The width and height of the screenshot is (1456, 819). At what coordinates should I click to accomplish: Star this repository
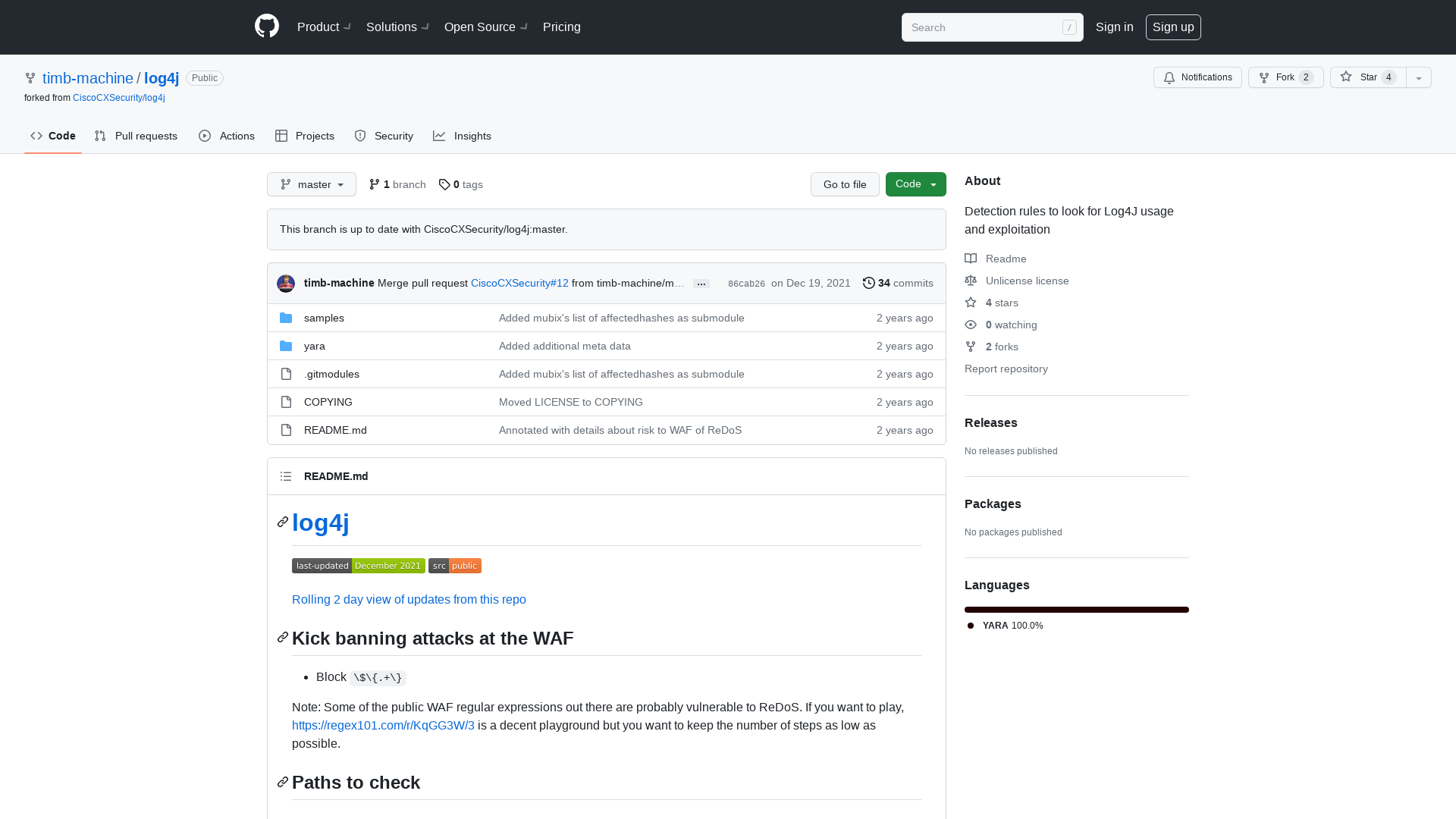point(1368,77)
